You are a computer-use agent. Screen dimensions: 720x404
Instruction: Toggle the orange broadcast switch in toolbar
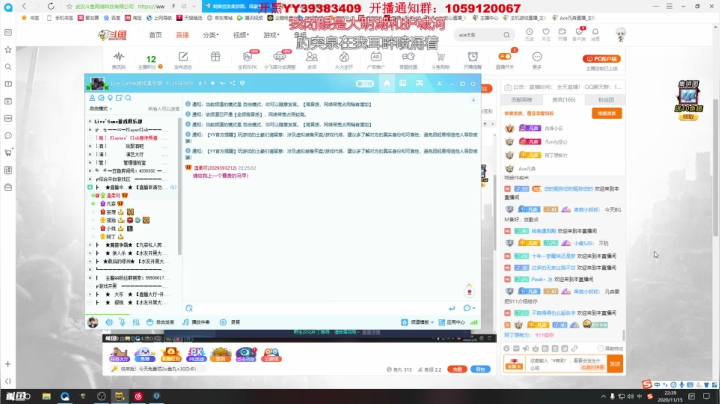point(505,56)
